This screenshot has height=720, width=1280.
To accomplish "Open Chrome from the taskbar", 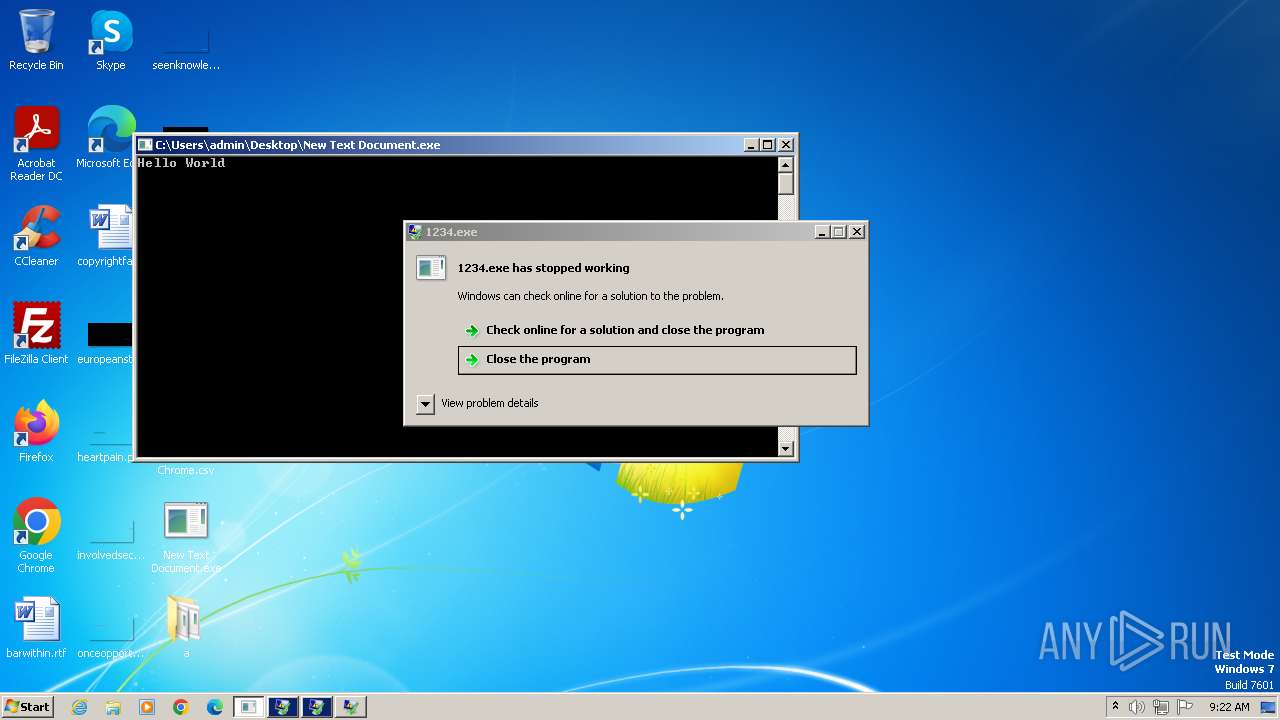I will 181,707.
